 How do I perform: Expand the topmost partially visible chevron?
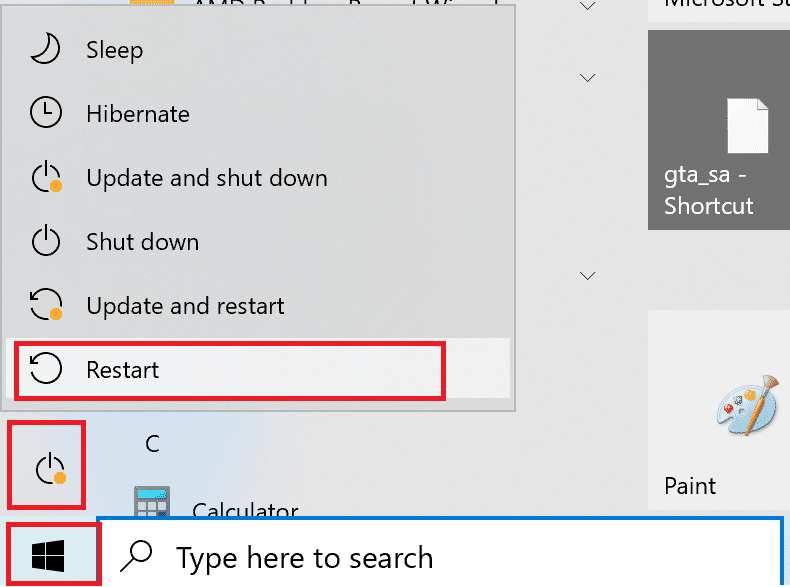click(x=588, y=7)
